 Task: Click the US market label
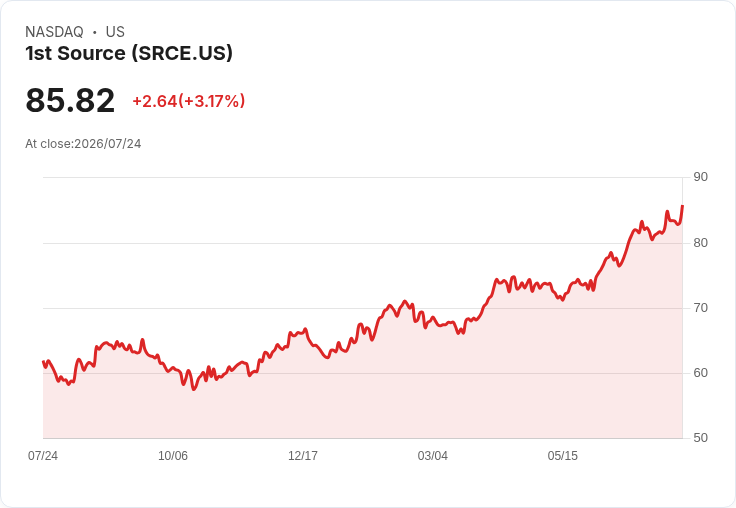point(115,32)
